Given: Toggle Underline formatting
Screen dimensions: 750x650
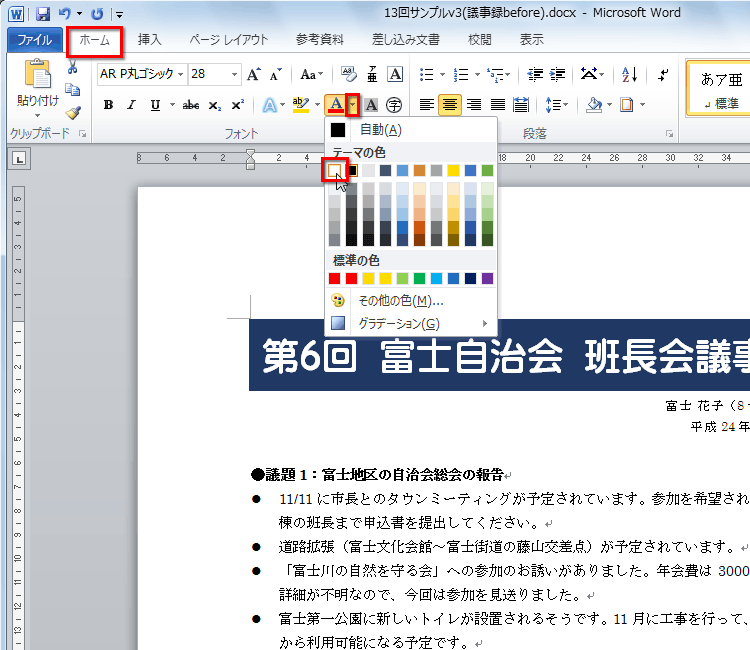Looking at the screenshot, I should [x=155, y=105].
